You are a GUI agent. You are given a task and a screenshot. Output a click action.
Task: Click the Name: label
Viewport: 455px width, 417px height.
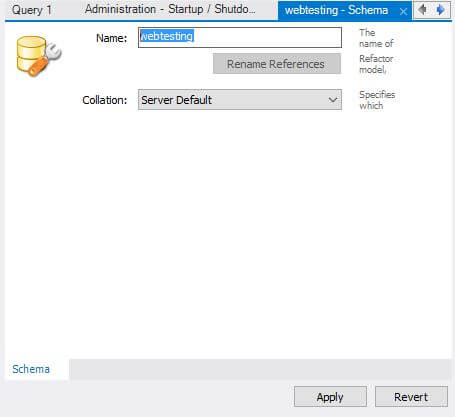coord(112,38)
